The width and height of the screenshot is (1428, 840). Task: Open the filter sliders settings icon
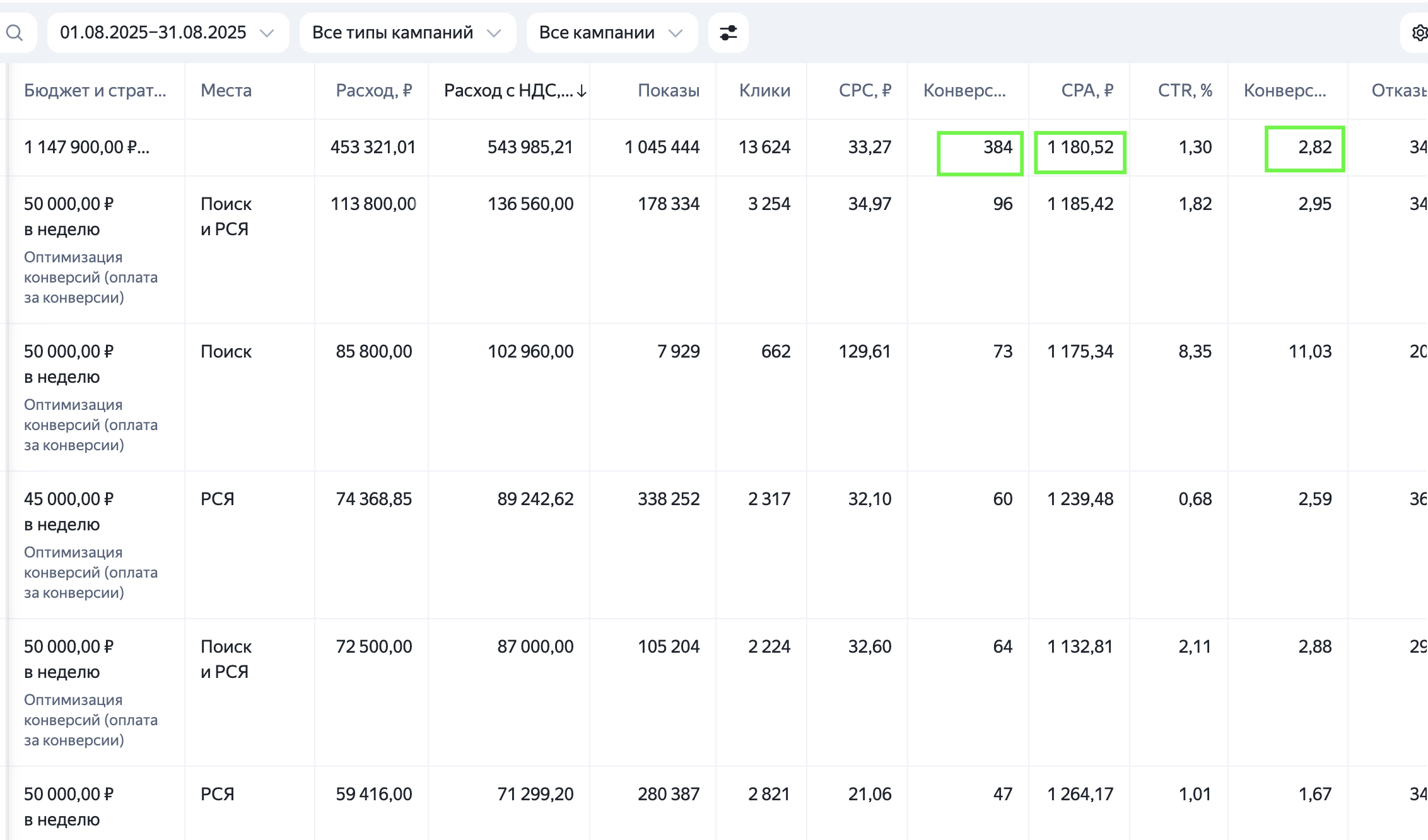(728, 33)
